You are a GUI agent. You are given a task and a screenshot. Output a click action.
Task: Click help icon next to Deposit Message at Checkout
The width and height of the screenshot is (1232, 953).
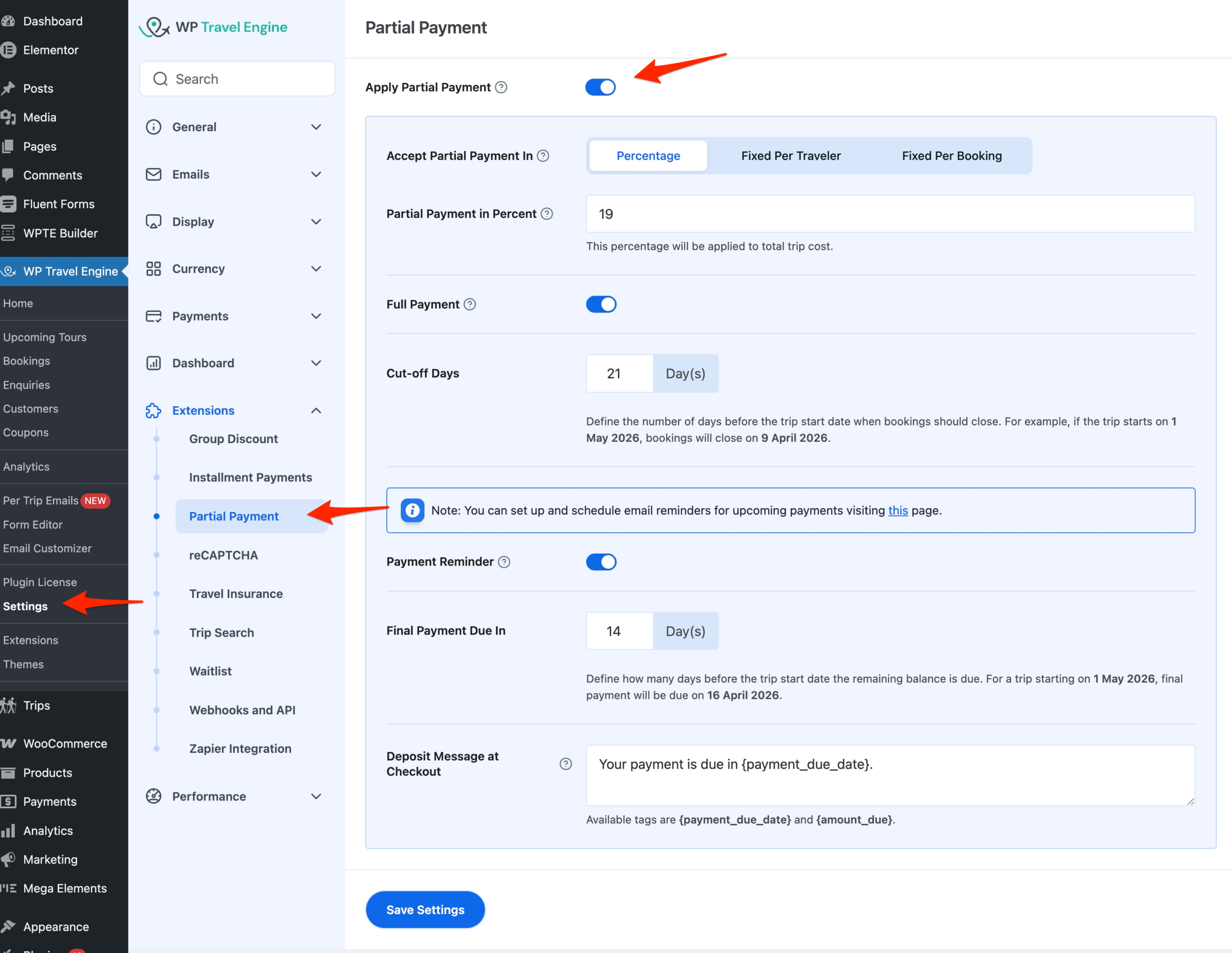tap(565, 764)
